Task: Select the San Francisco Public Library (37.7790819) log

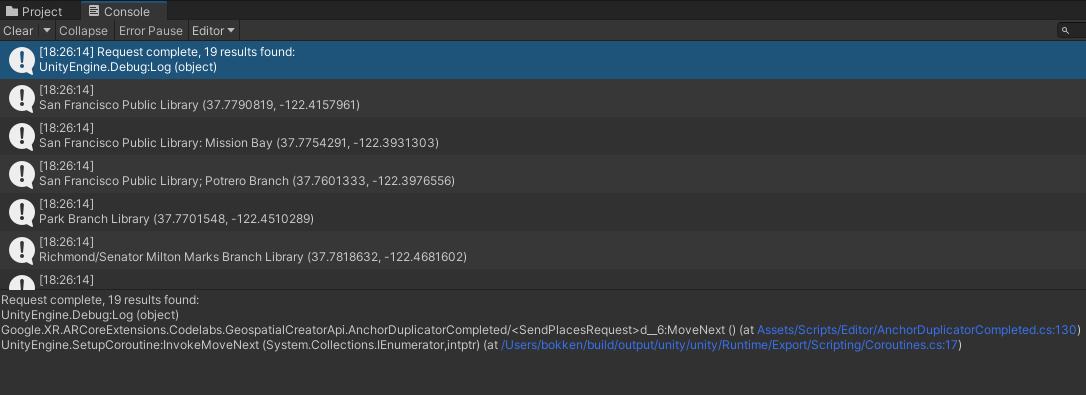Action: [543, 98]
